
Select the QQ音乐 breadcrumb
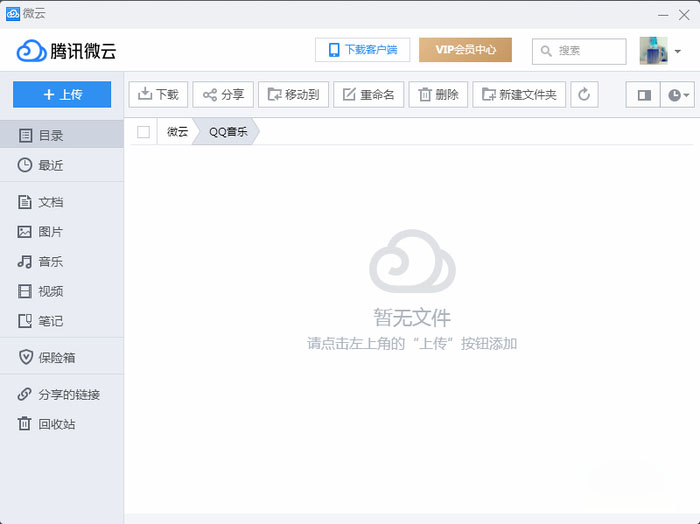228,132
